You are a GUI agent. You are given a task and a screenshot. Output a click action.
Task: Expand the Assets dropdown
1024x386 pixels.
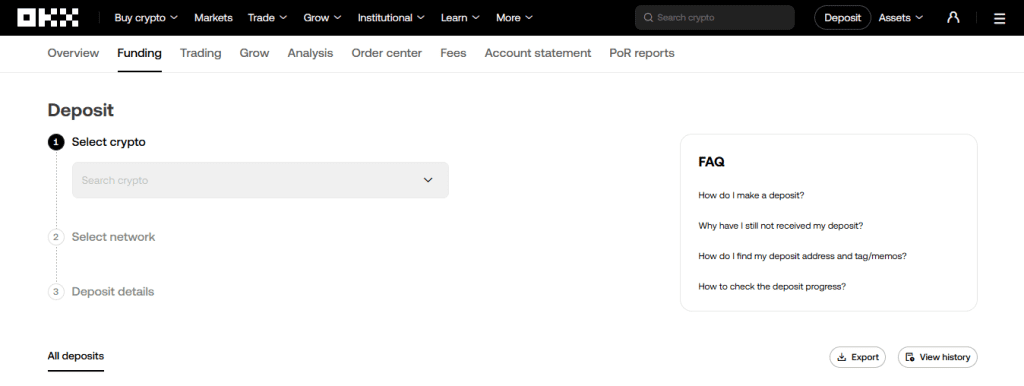click(901, 18)
